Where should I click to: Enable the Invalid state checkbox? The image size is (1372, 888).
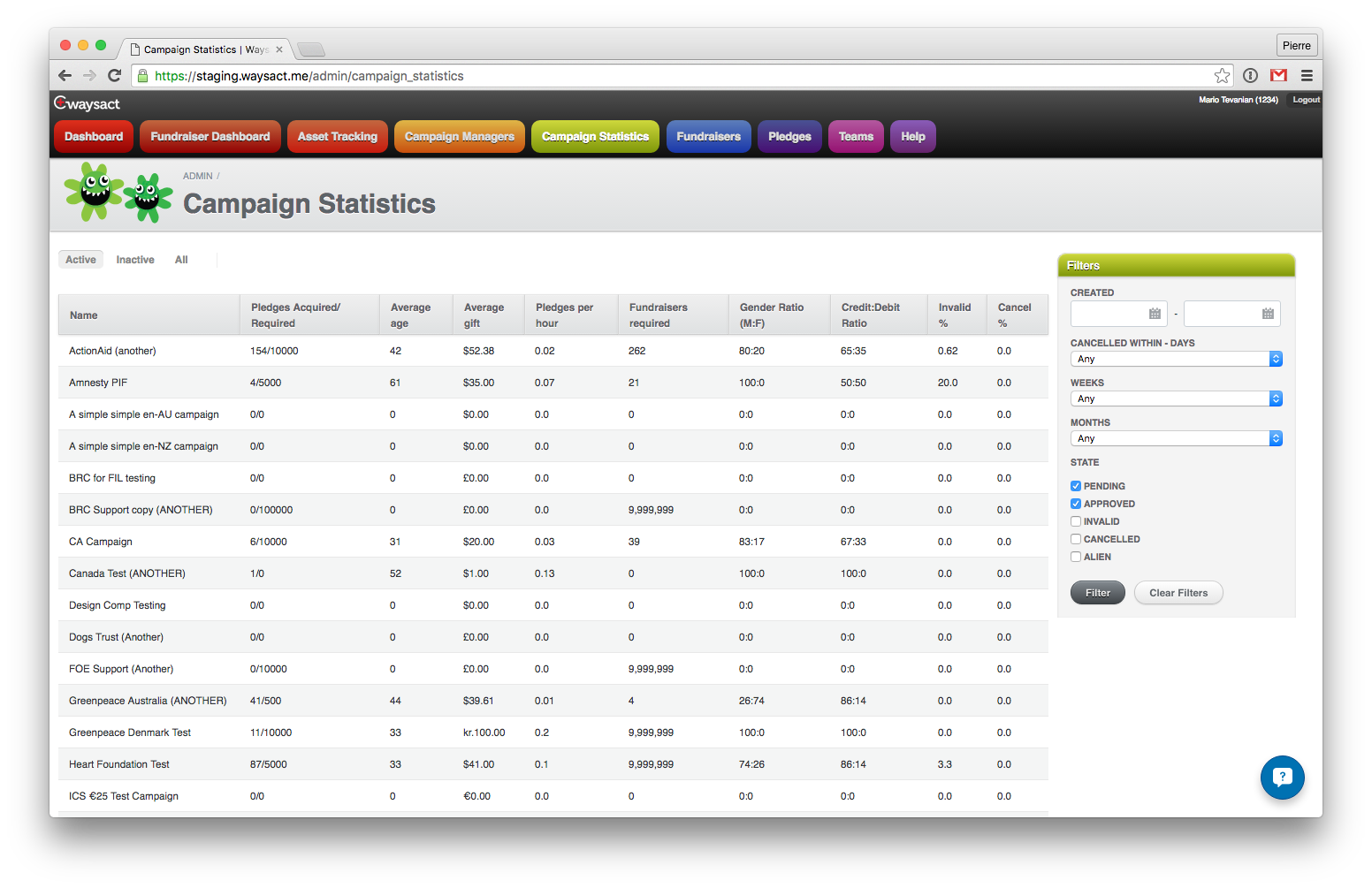(x=1076, y=521)
